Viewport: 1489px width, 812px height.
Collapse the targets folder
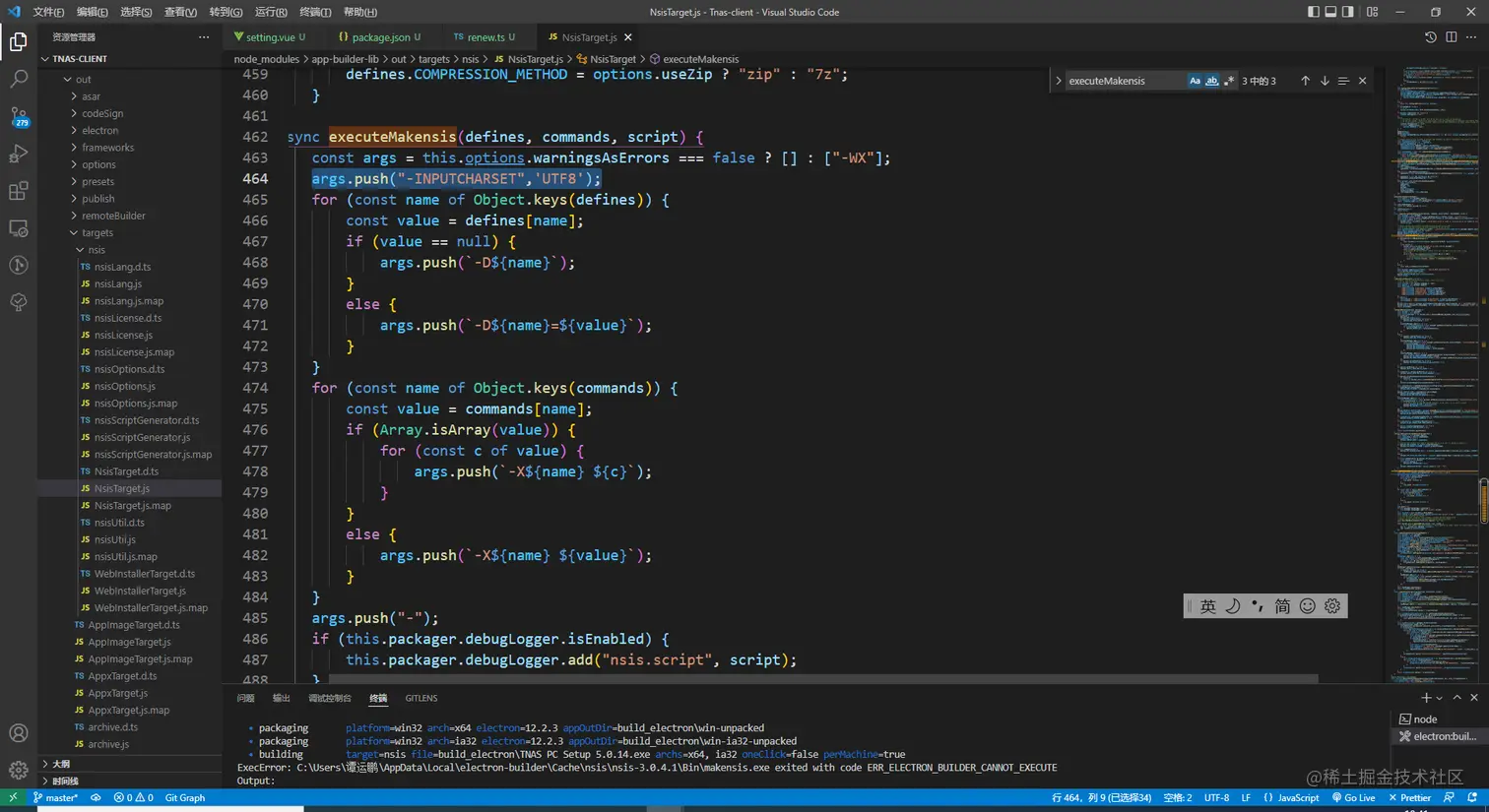[x=97, y=232]
